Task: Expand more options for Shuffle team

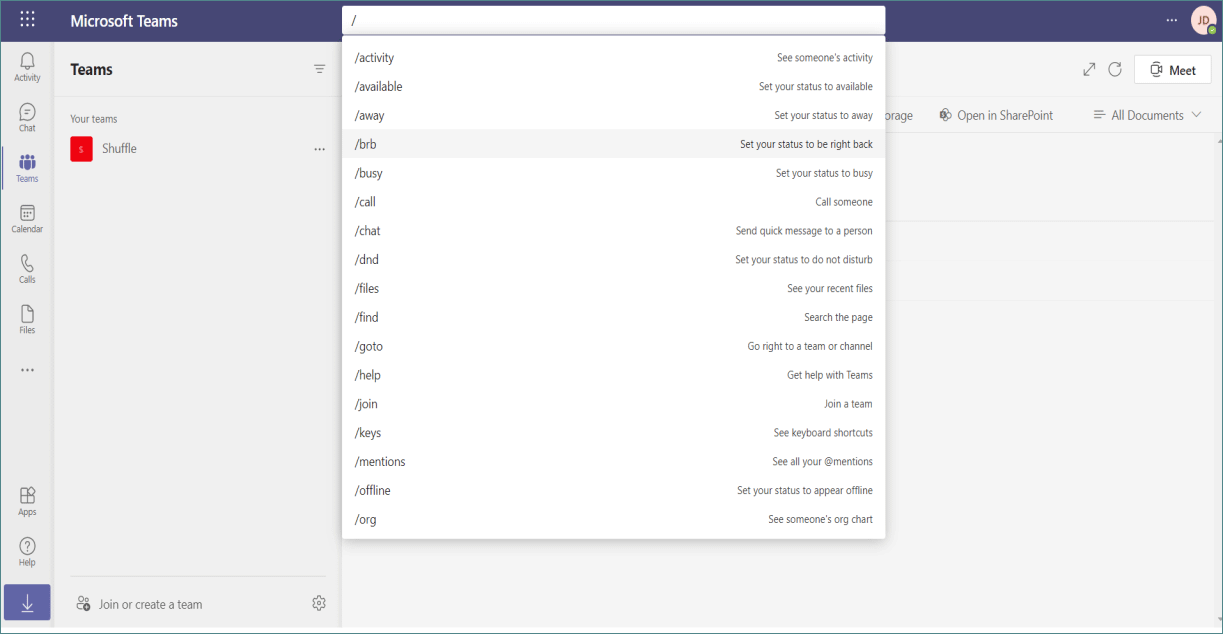Action: click(x=319, y=148)
